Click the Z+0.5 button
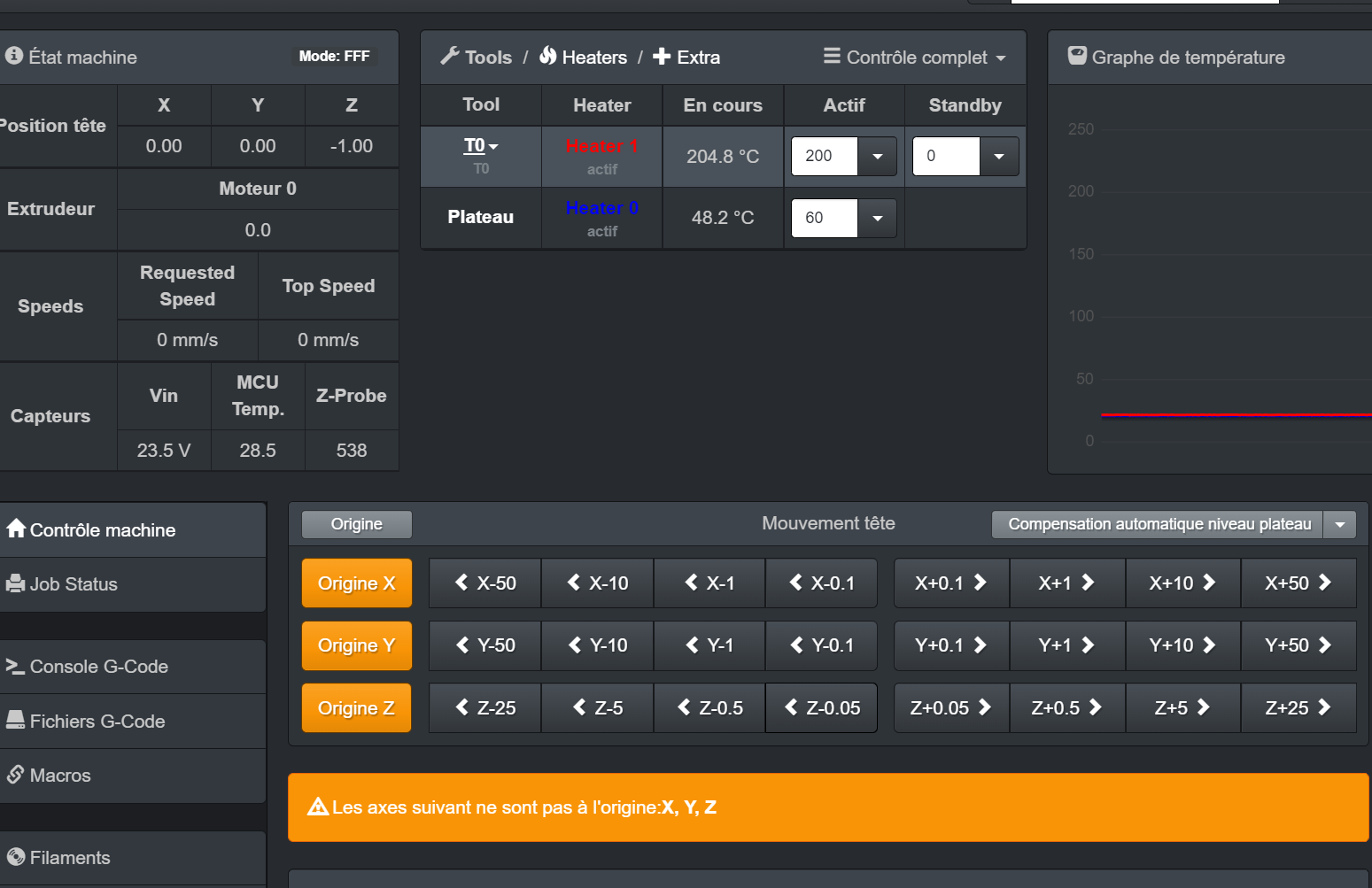The width and height of the screenshot is (1372, 888). [1067, 708]
